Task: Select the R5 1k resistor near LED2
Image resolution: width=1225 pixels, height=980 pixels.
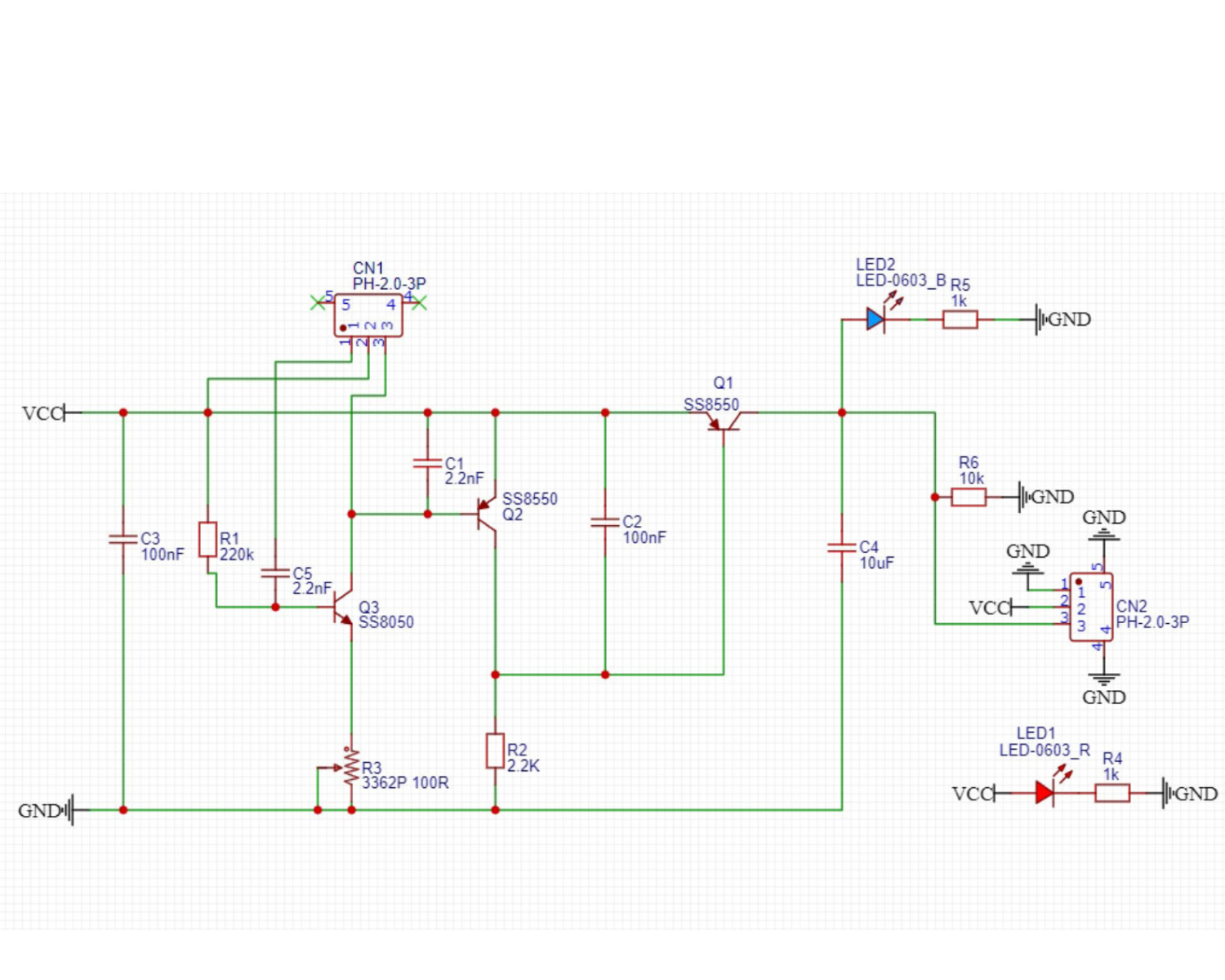Action: tap(960, 319)
